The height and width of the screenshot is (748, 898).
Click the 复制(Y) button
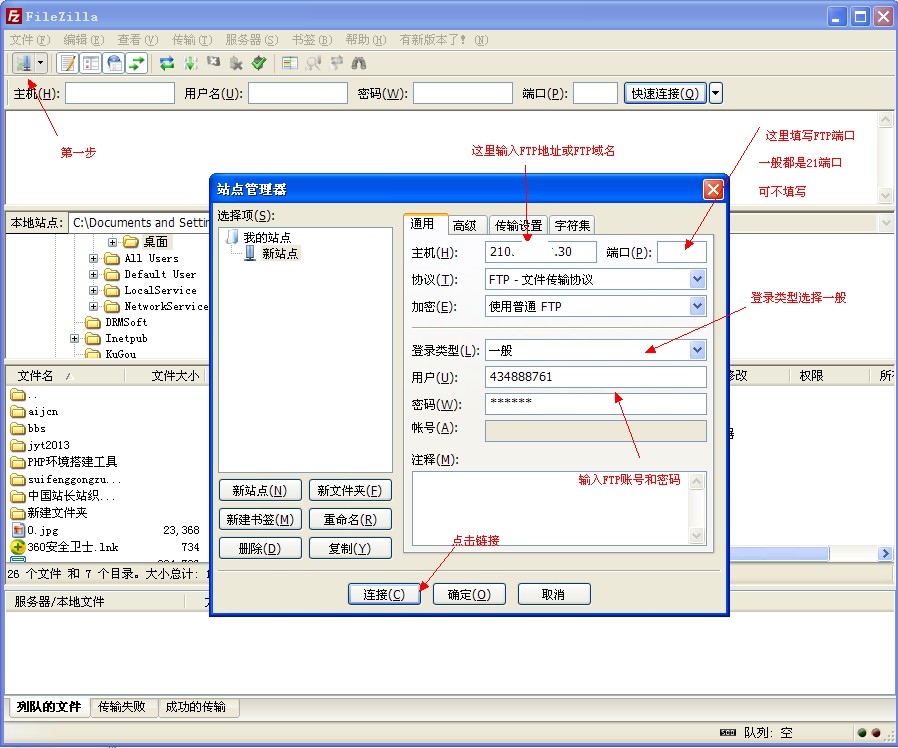click(350, 548)
